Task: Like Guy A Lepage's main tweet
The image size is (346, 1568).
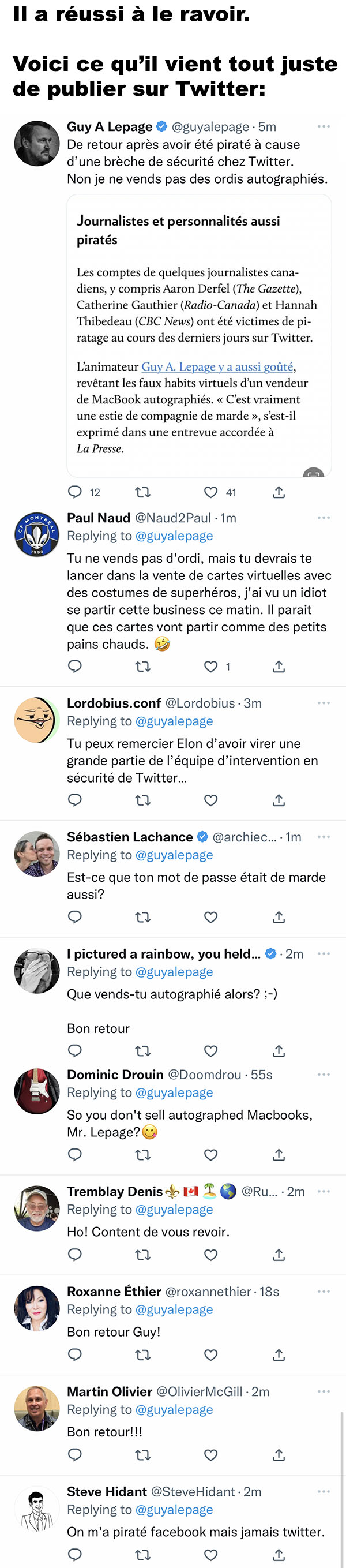Action: (211, 492)
